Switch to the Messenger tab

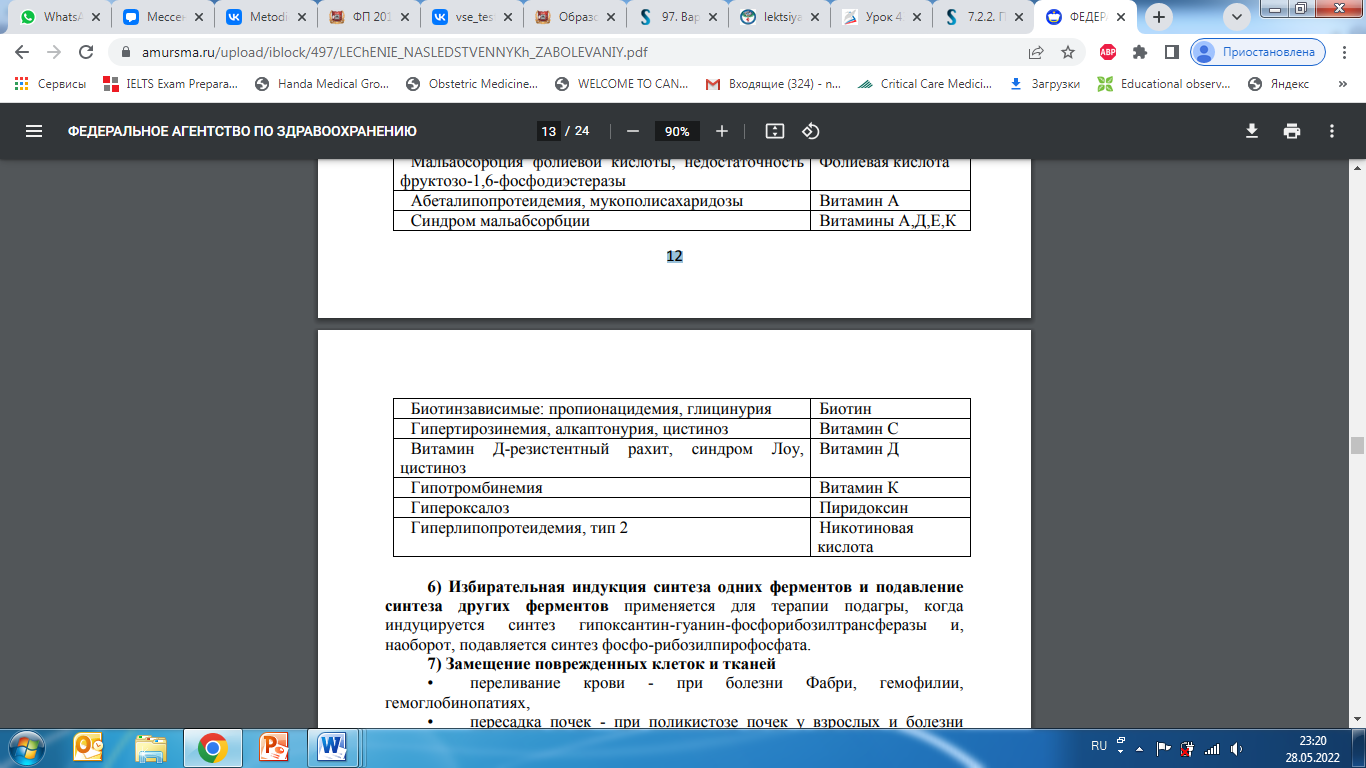coord(160,17)
